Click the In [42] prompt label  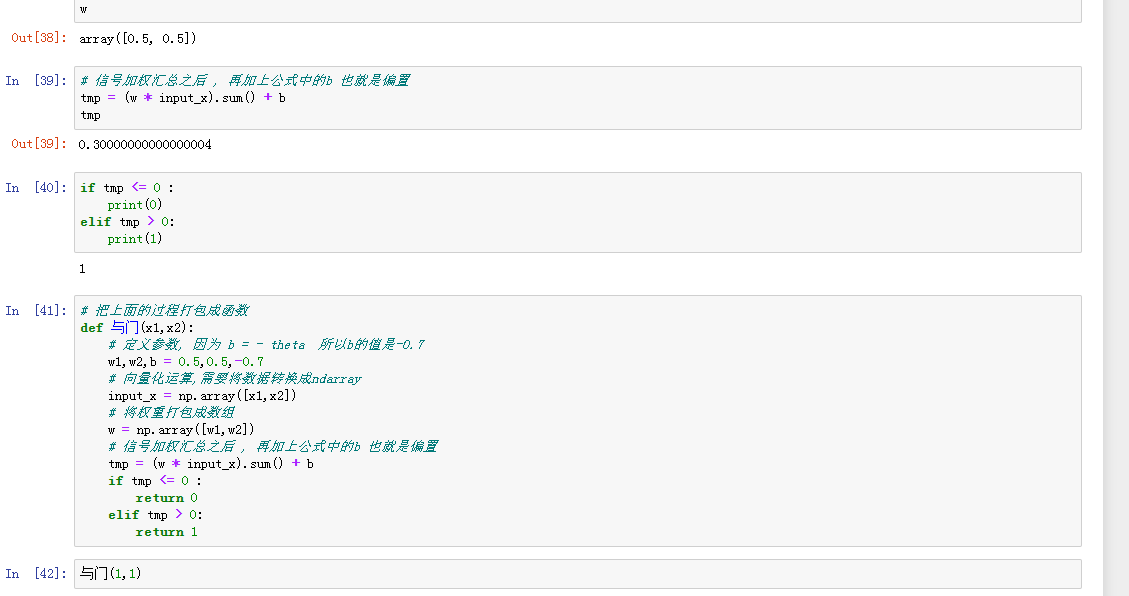[35, 573]
